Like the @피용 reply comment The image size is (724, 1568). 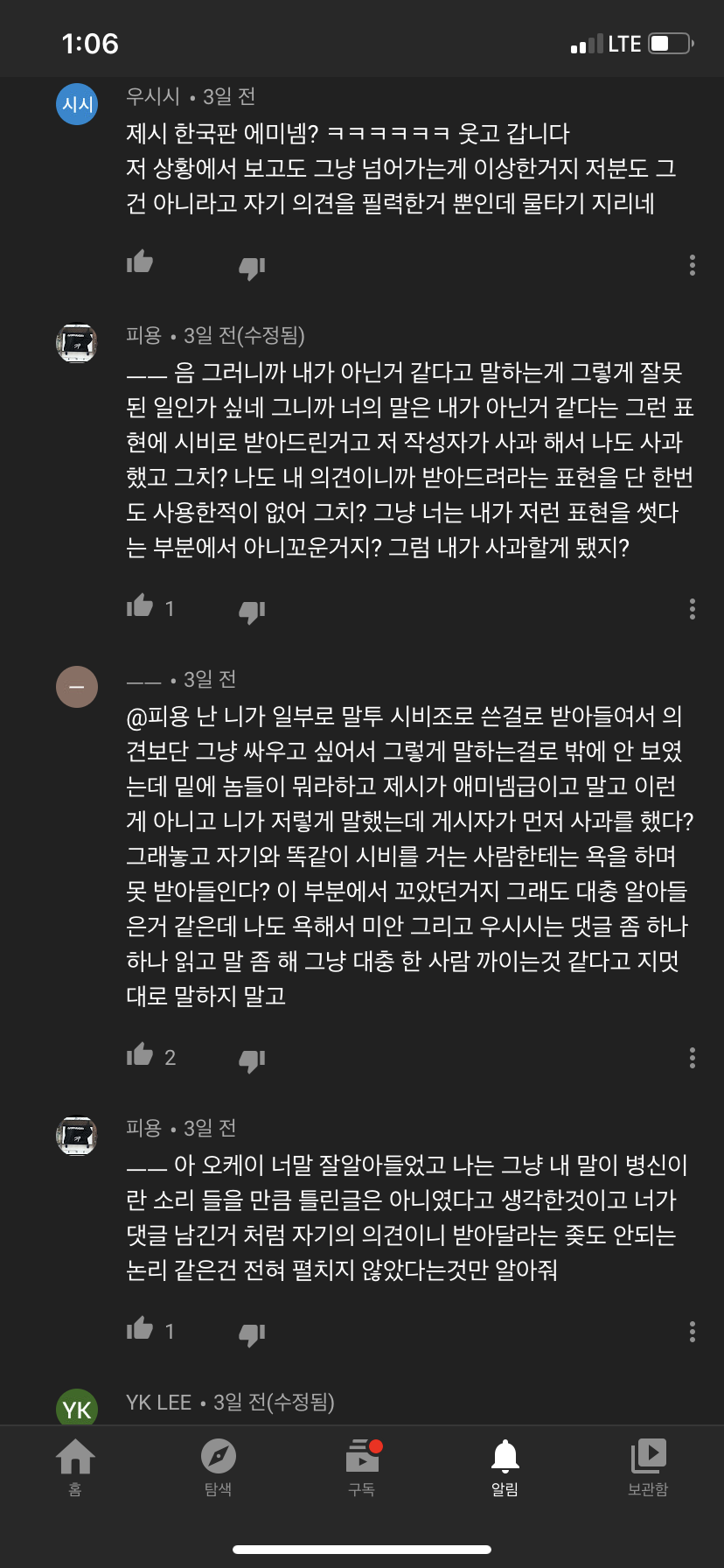coord(140,1055)
